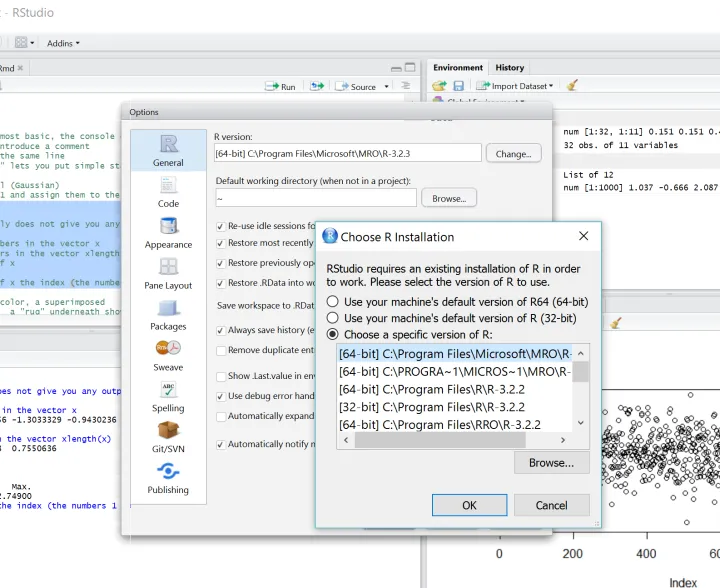Click the vertical scrollbar thumb in R versions list

click(581, 372)
